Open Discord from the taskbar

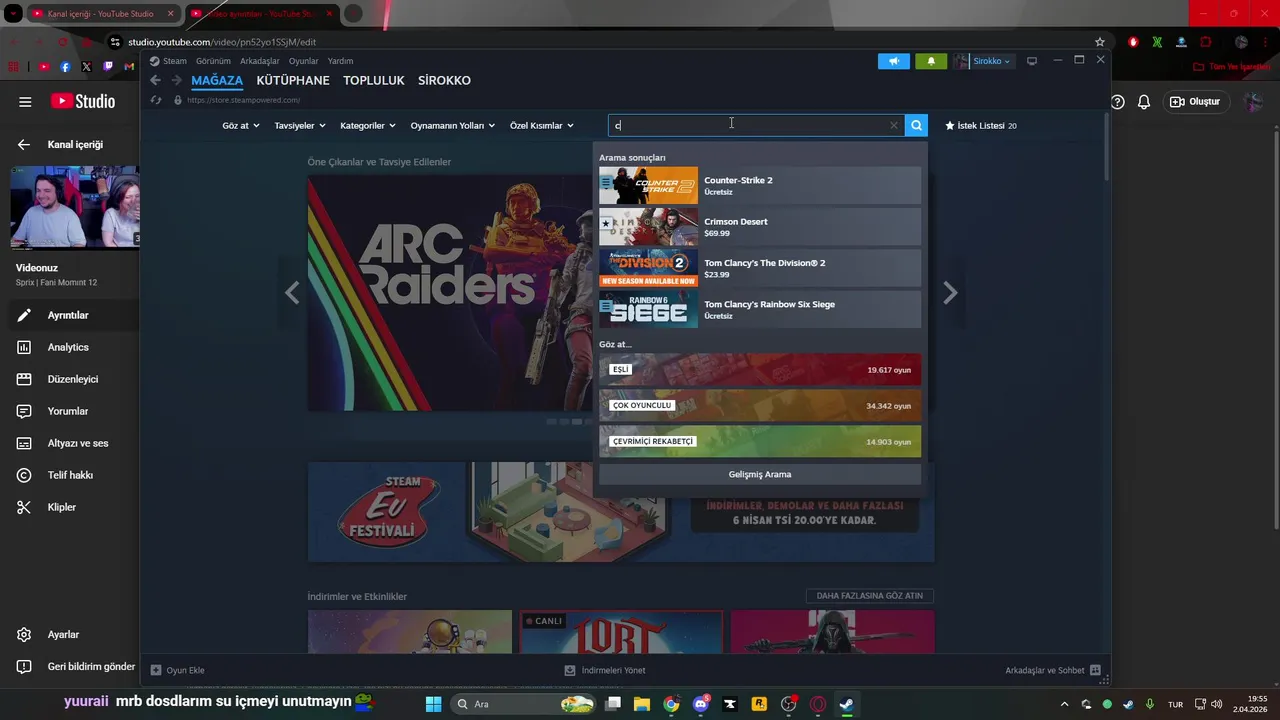700,704
